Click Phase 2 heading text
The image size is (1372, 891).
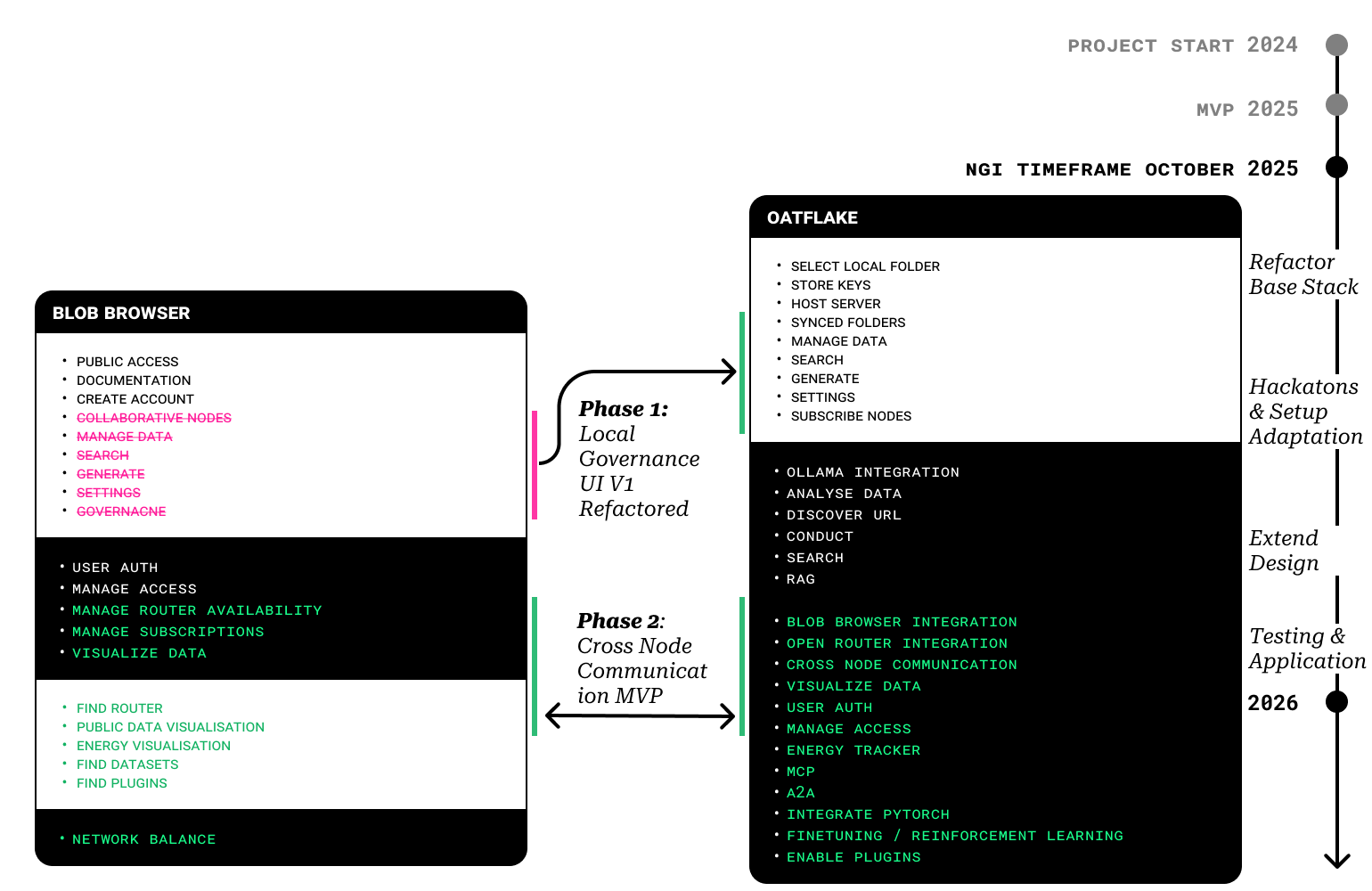point(621,621)
